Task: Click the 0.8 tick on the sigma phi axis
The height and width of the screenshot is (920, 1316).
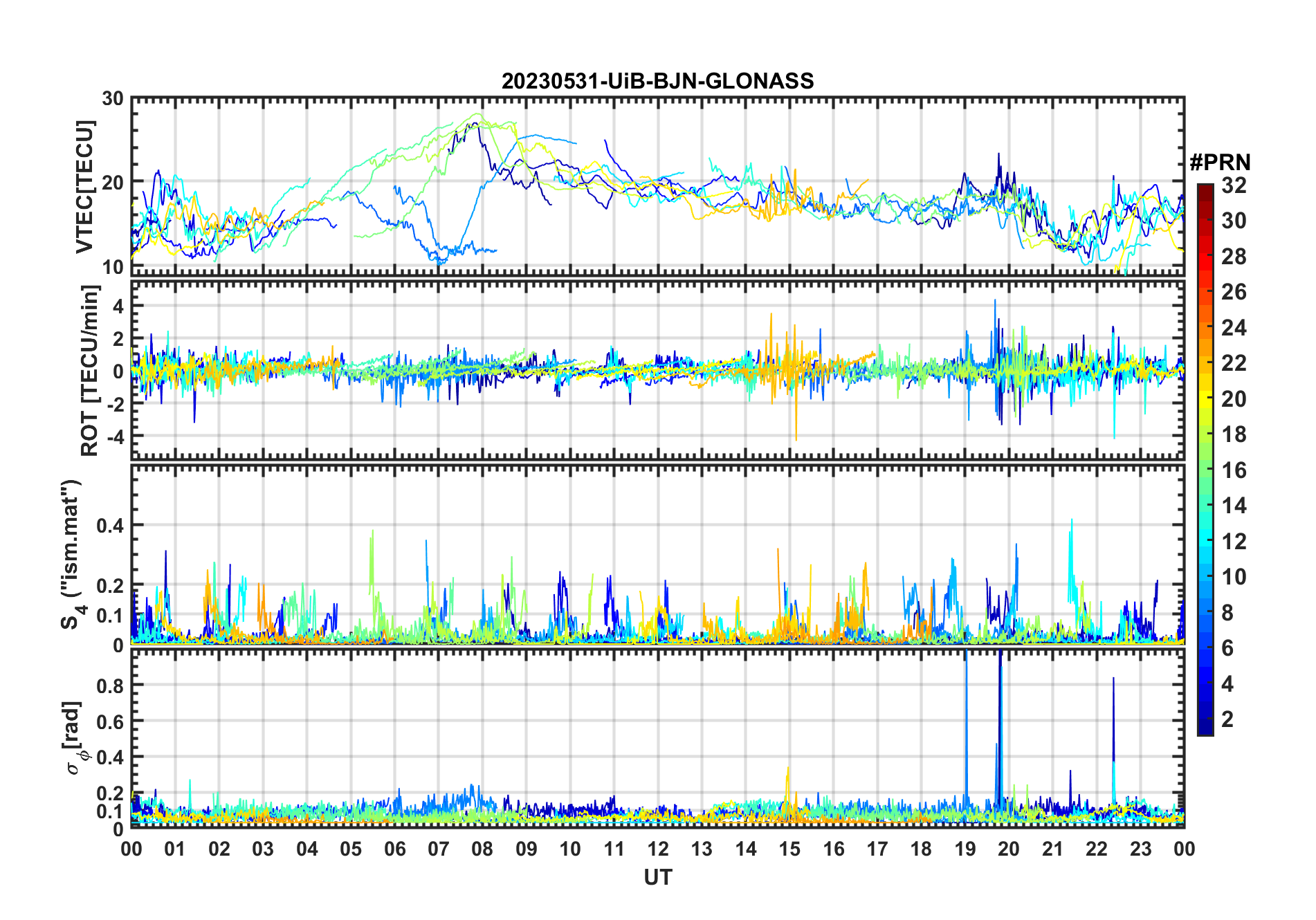Action: click(x=110, y=686)
